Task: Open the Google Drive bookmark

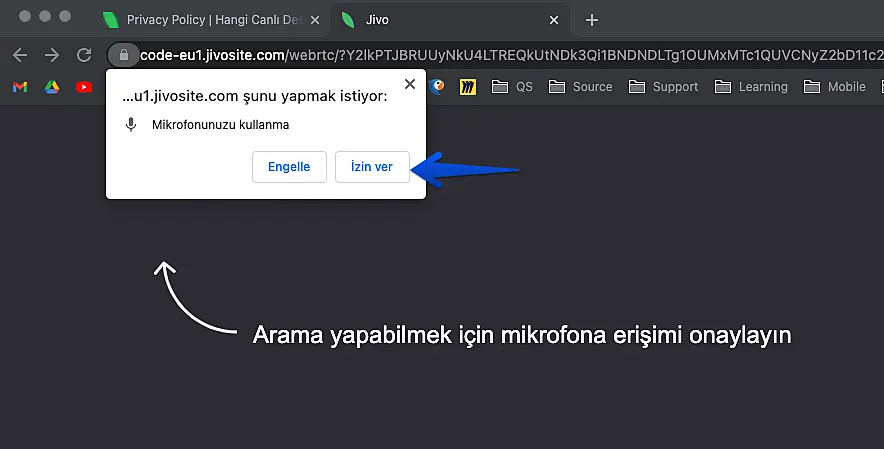Action: tap(52, 87)
